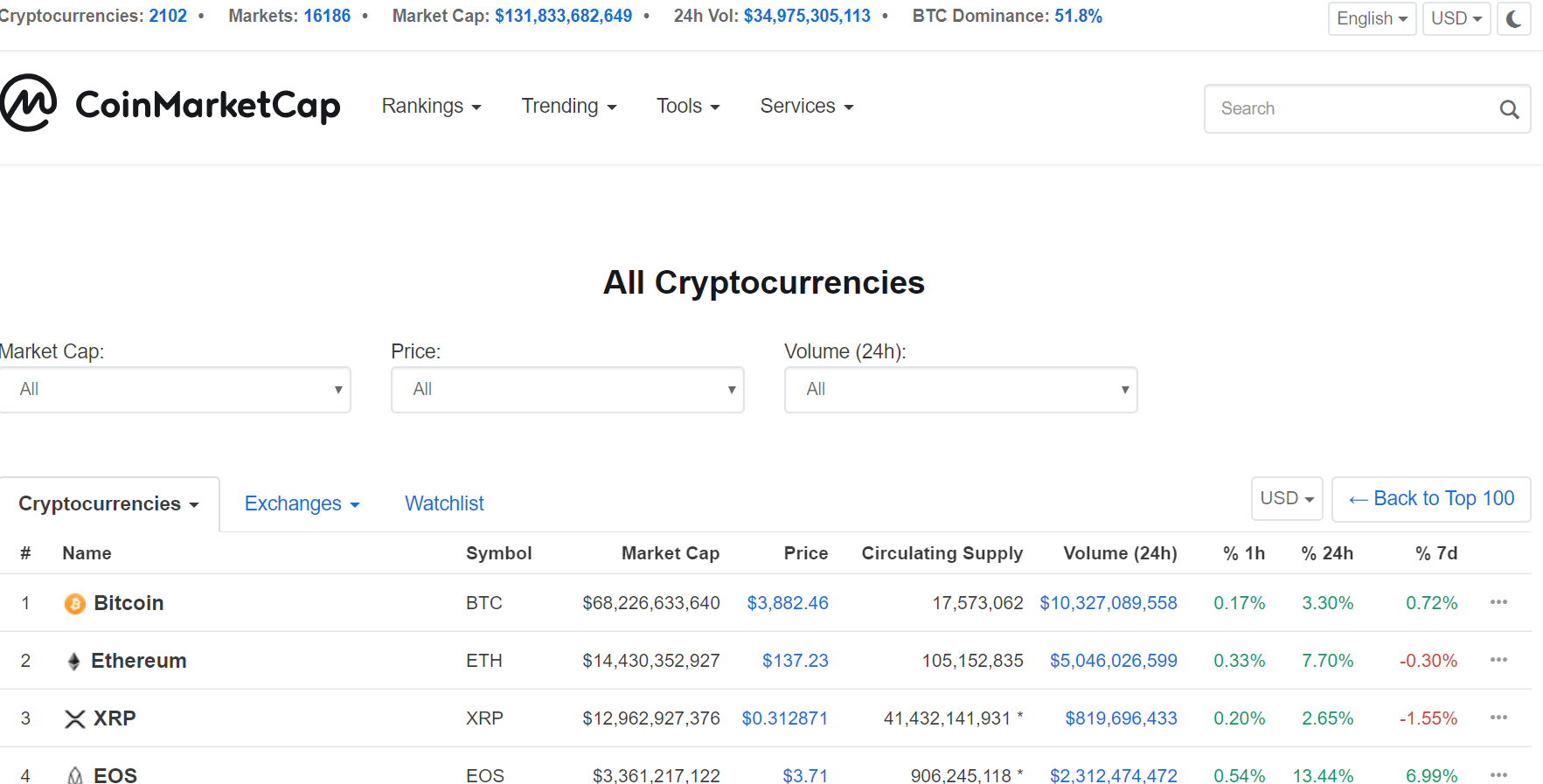The width and height of the screenshot is (1543, 784).
Task: Click the CoinMarketCap wordmark
Action: [x=208, y=106]
